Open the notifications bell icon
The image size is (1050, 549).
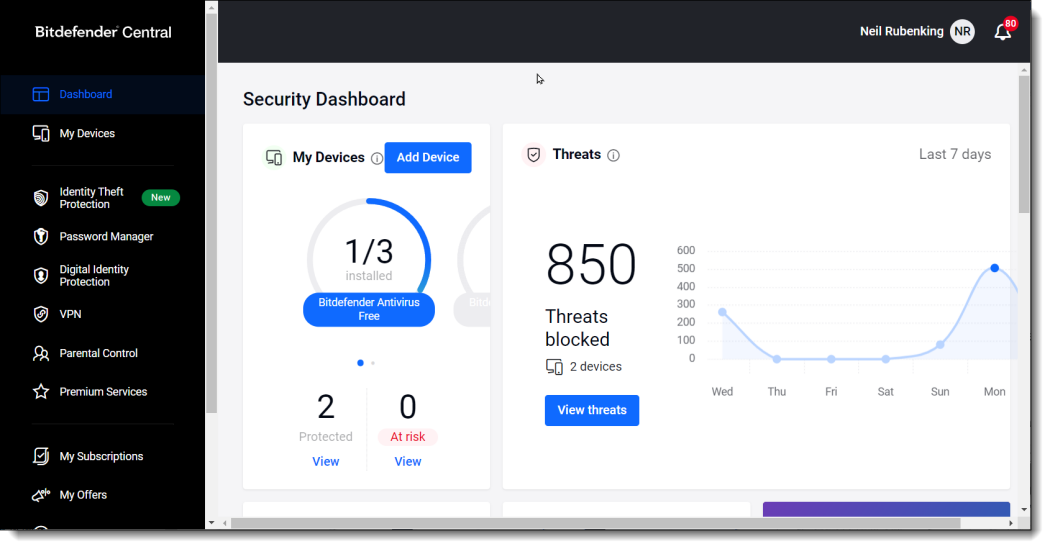click(x=1002, y=32)
